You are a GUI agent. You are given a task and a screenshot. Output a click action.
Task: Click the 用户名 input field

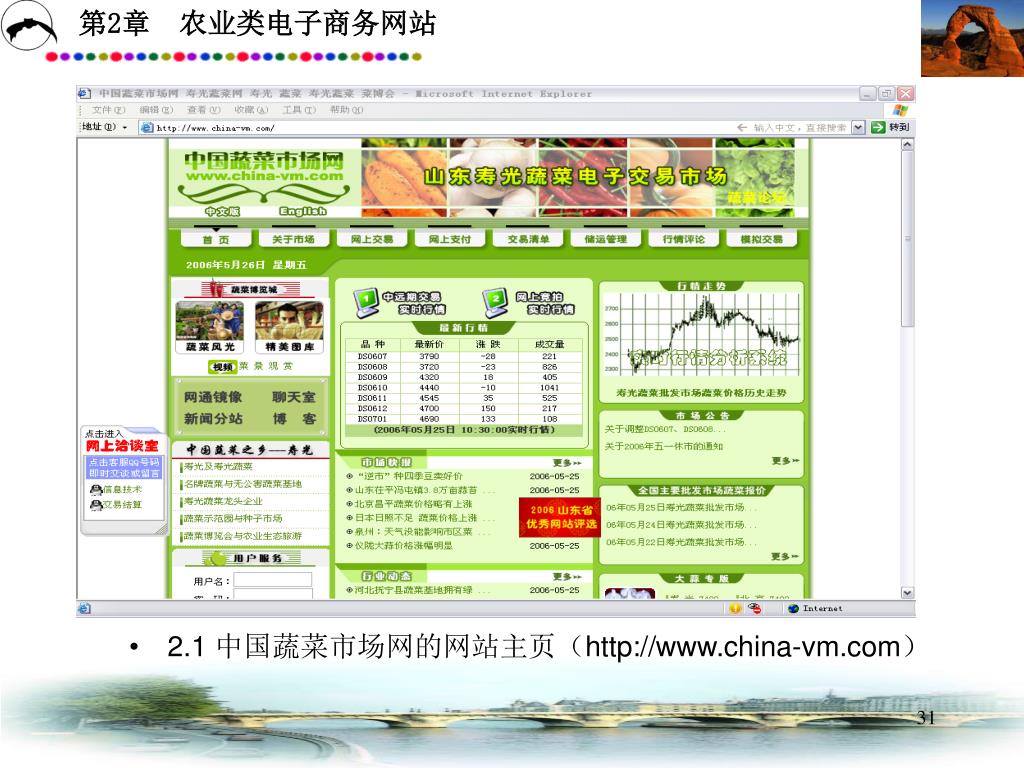[x=273, y=581]
